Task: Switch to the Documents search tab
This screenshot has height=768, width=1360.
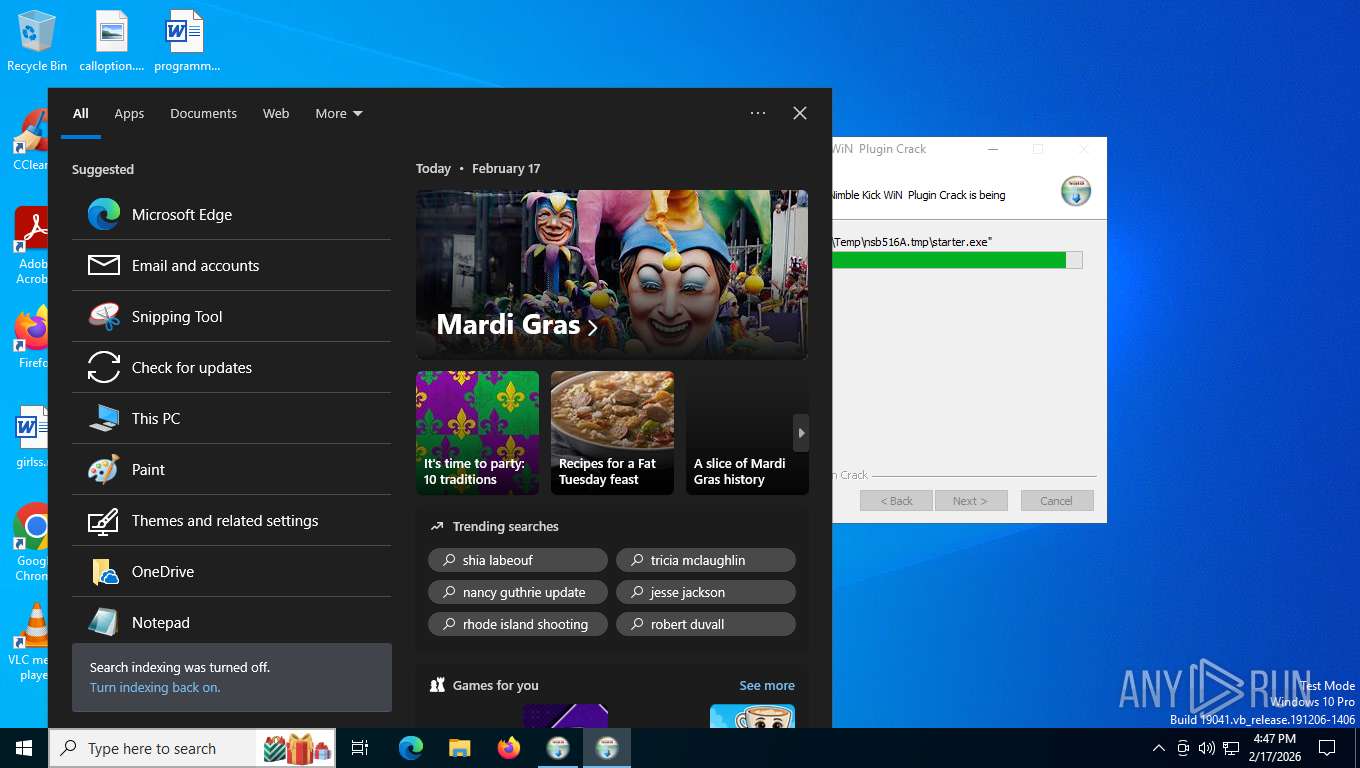Action: pyautogui.click(x=203, y=113)
